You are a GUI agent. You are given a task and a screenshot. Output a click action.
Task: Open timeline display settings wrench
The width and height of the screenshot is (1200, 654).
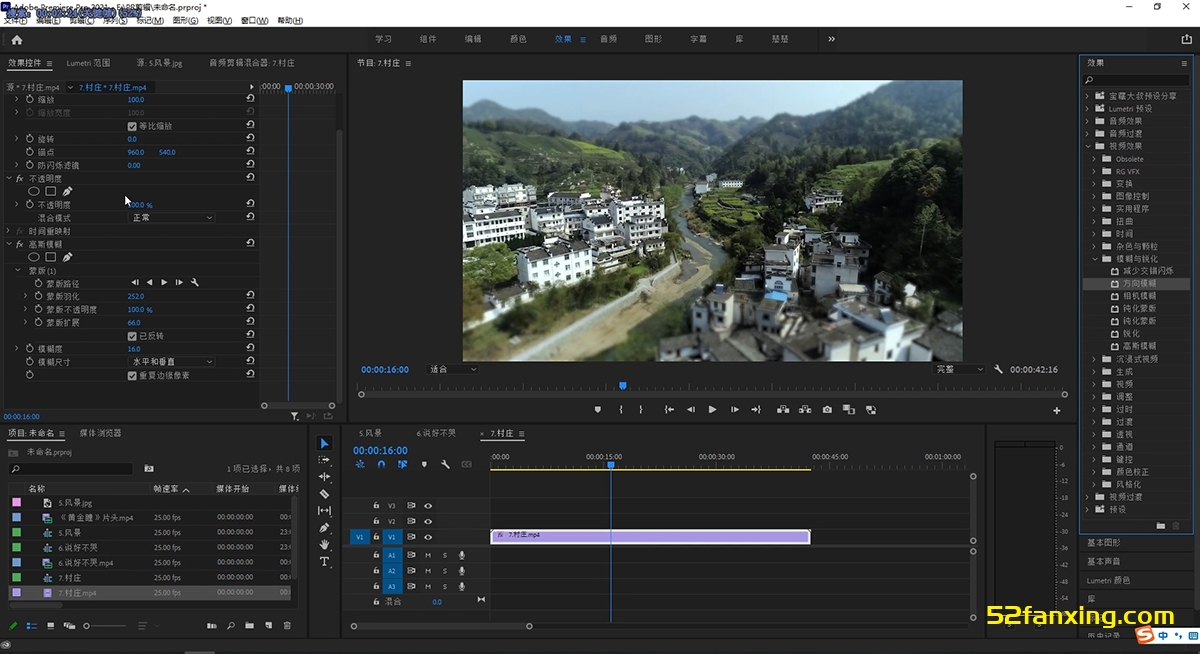pyautogui.click(x=445, y=464)
